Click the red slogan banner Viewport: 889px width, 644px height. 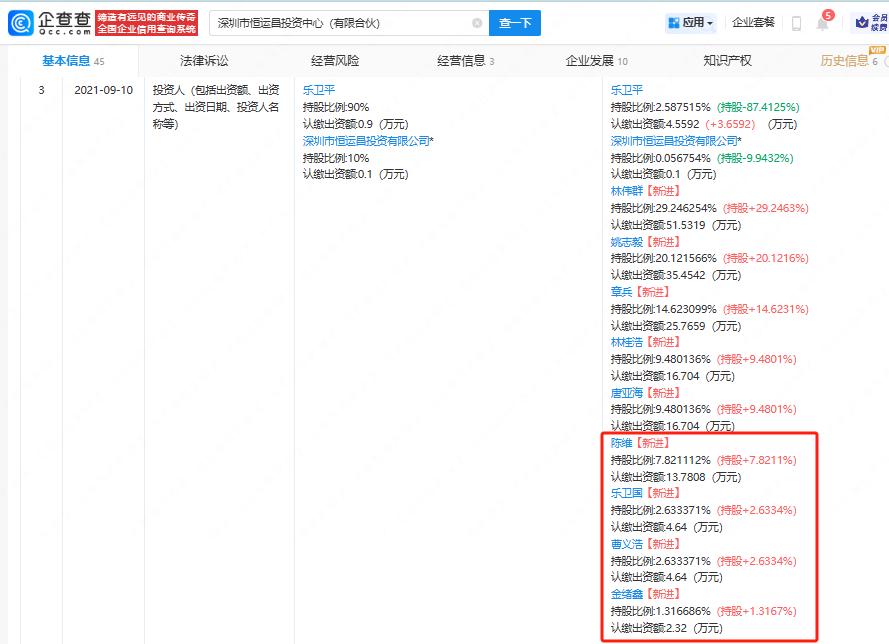pyautogui.click(x=146, y=22)
